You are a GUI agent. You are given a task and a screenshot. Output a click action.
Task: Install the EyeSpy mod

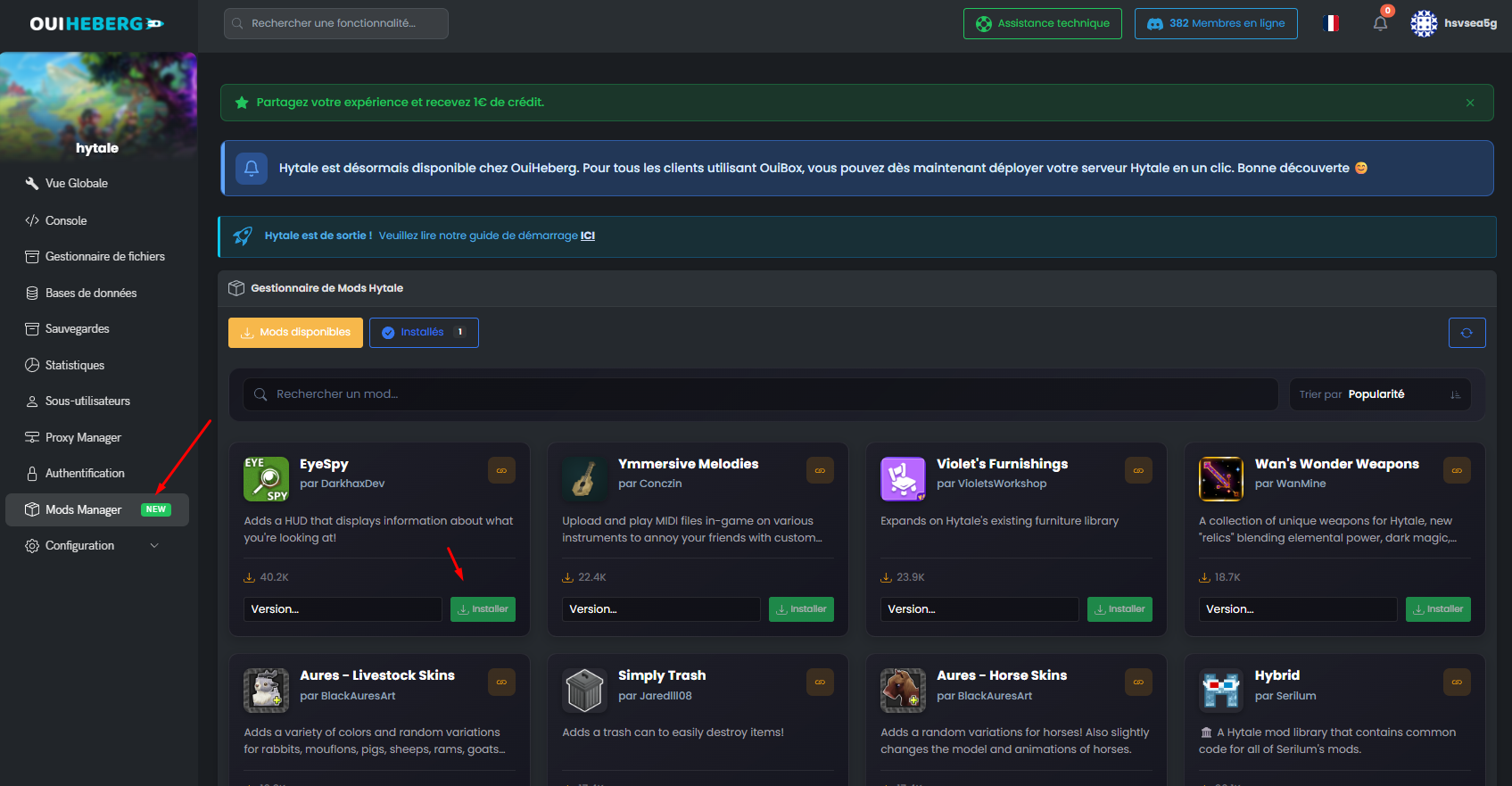[x=483, y=609]
